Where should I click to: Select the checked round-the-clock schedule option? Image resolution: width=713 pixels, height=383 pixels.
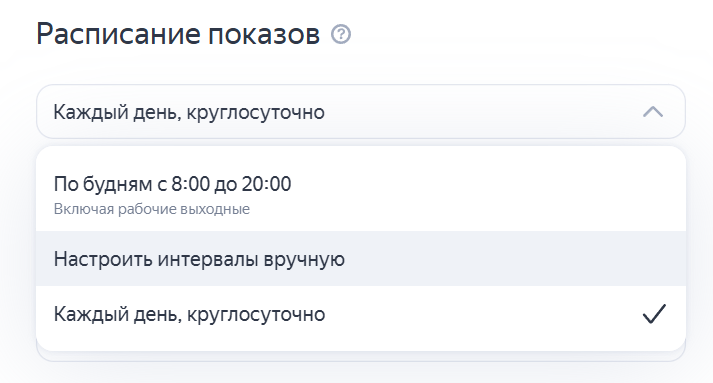click(x=361, y=314)
